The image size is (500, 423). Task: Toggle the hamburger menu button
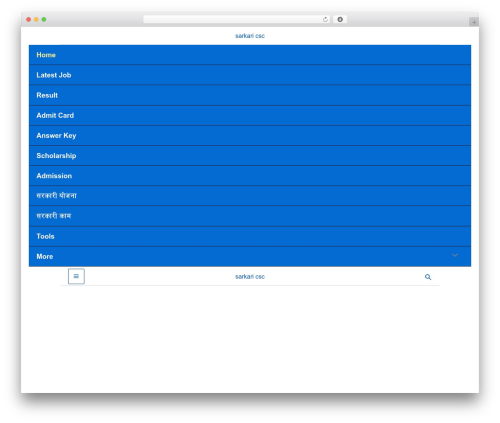click(76, 276)
